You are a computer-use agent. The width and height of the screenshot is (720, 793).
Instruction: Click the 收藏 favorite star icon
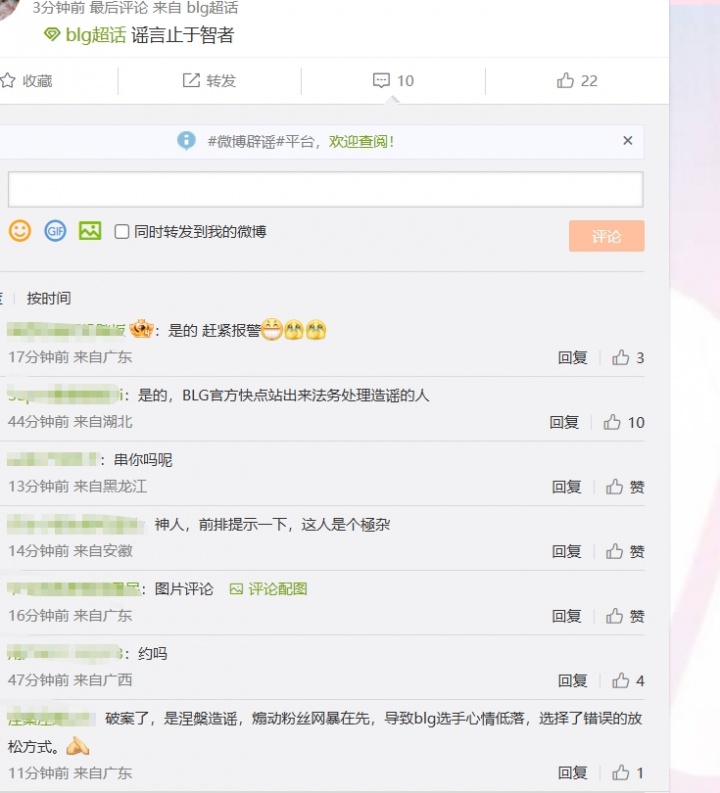(8, 81)
